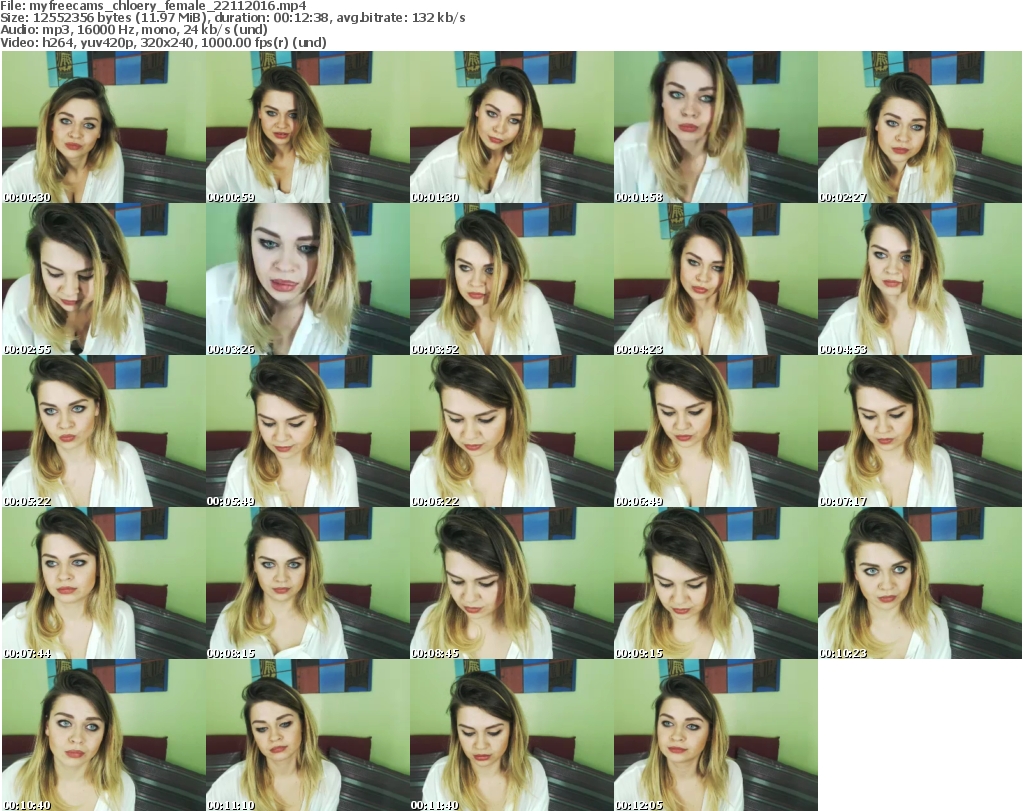Select the thumbnail stamped 00:09:15
Image resolution: width=1024 pixels, height=811 pixels.
(x=715, y=583)
